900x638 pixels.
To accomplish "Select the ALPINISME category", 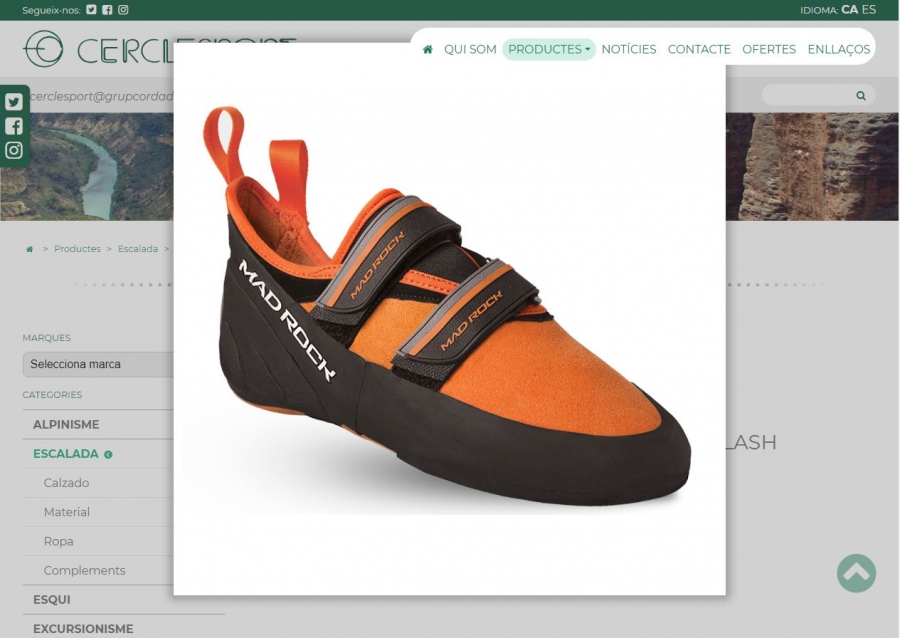I will pyautogui.click(x=66, y=425).
